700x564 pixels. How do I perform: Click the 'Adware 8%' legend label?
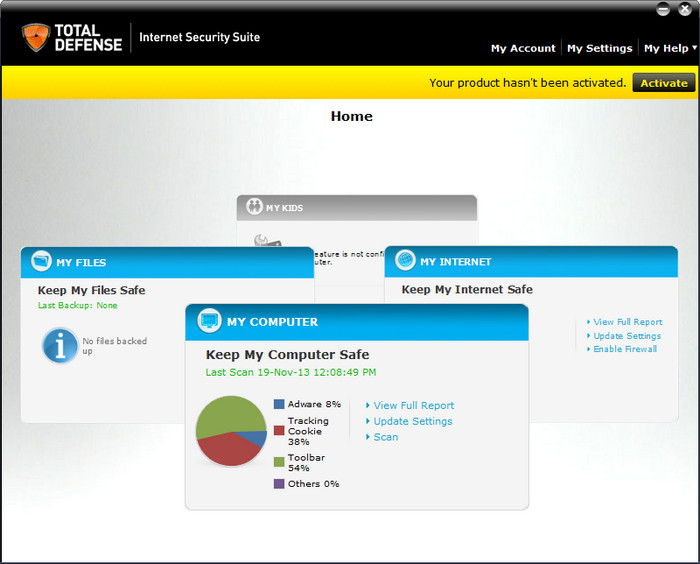click(314, 404)
